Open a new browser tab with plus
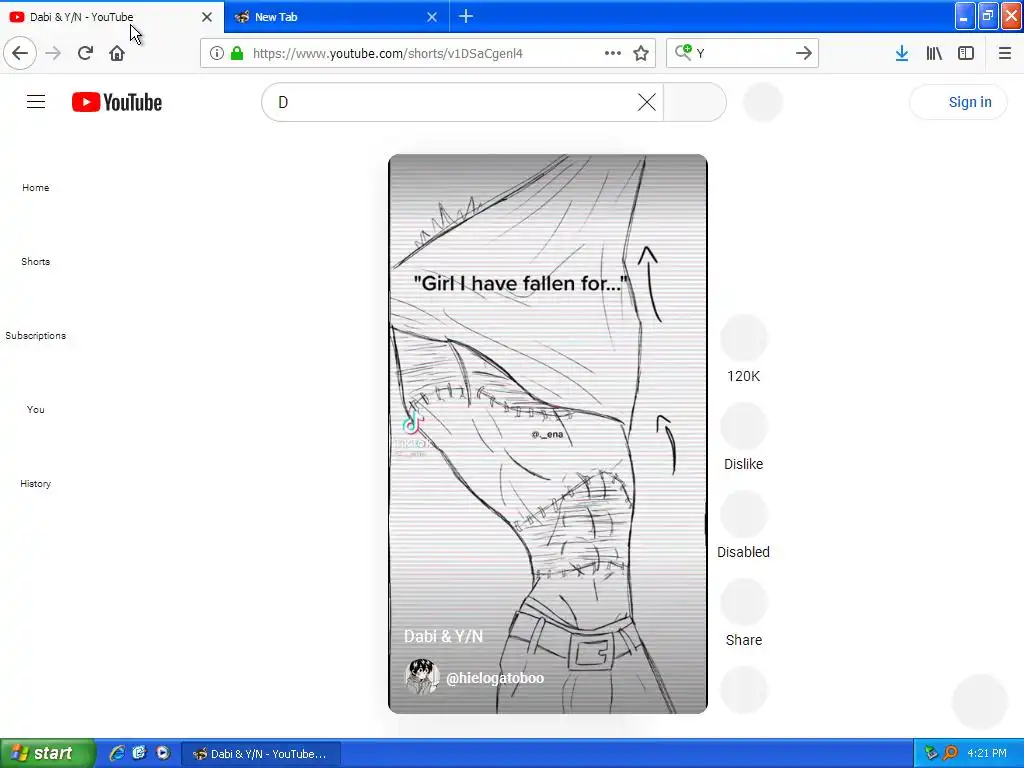Image resolution: width=1024 pixels, height=768 pixels. click(466, 16)
